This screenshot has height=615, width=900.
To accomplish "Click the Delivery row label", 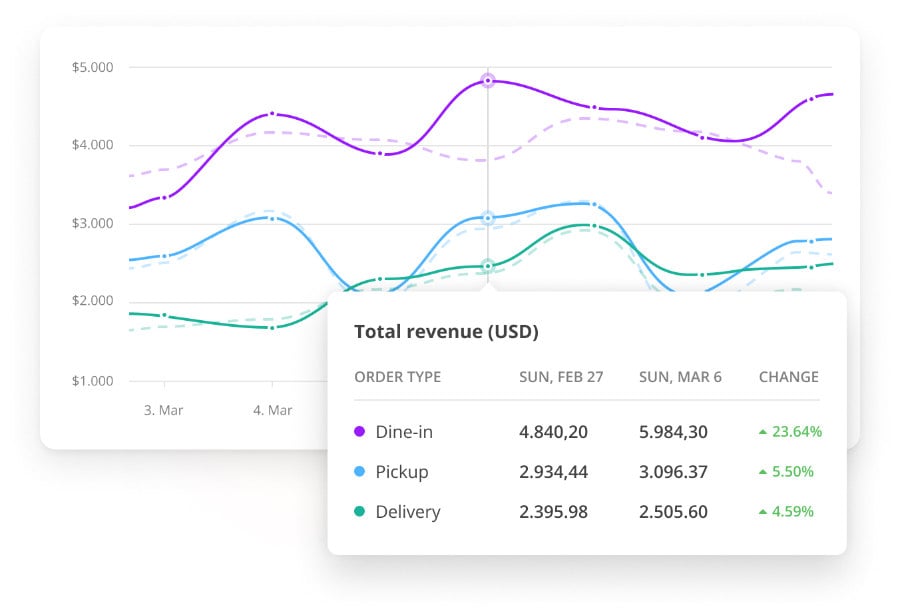I will [x=408, y=512].
